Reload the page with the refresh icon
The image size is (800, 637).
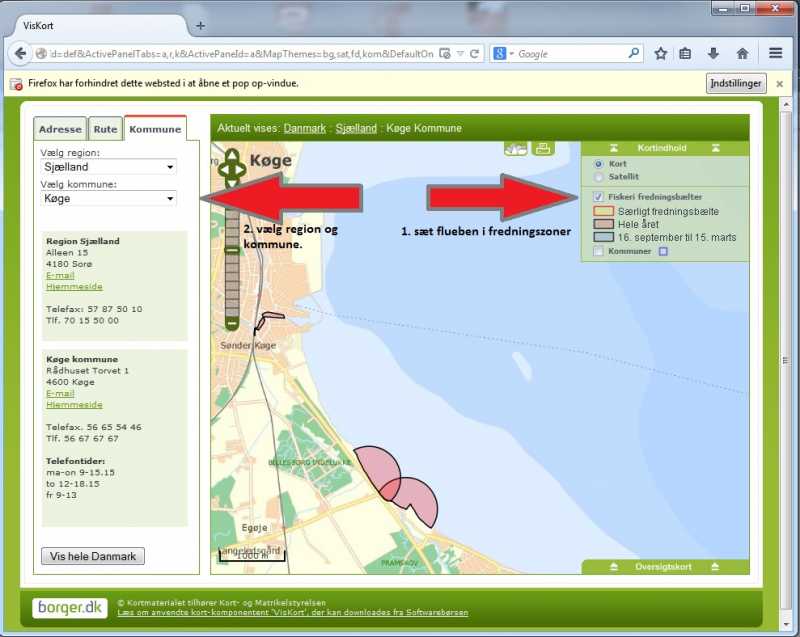475,53
